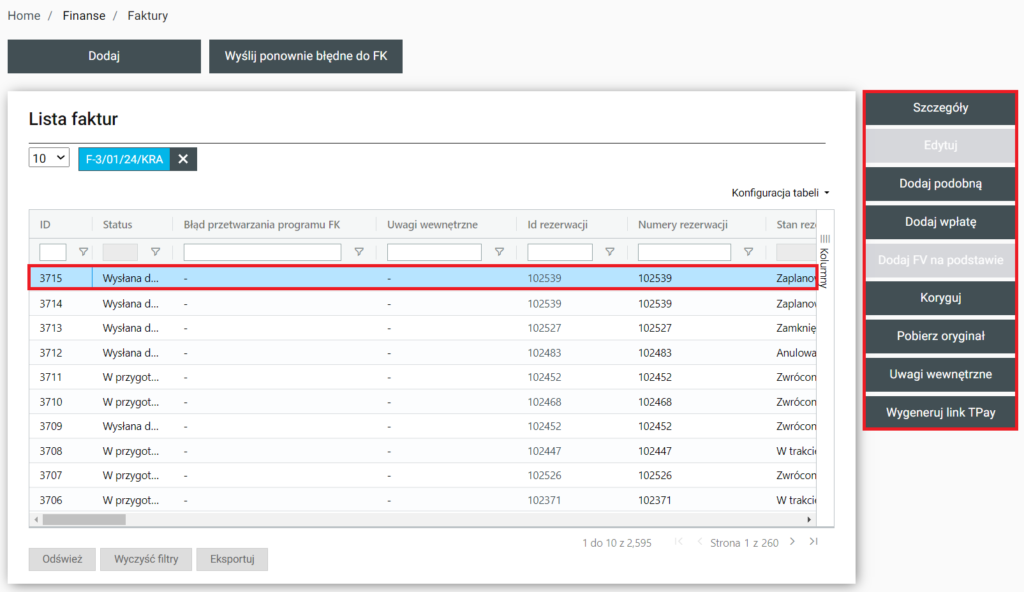Expand Konfiguracja tabeli dropdown
The width and height of the screenshot is (1024, 592).
pyautogui.click(x=781, y=192)
